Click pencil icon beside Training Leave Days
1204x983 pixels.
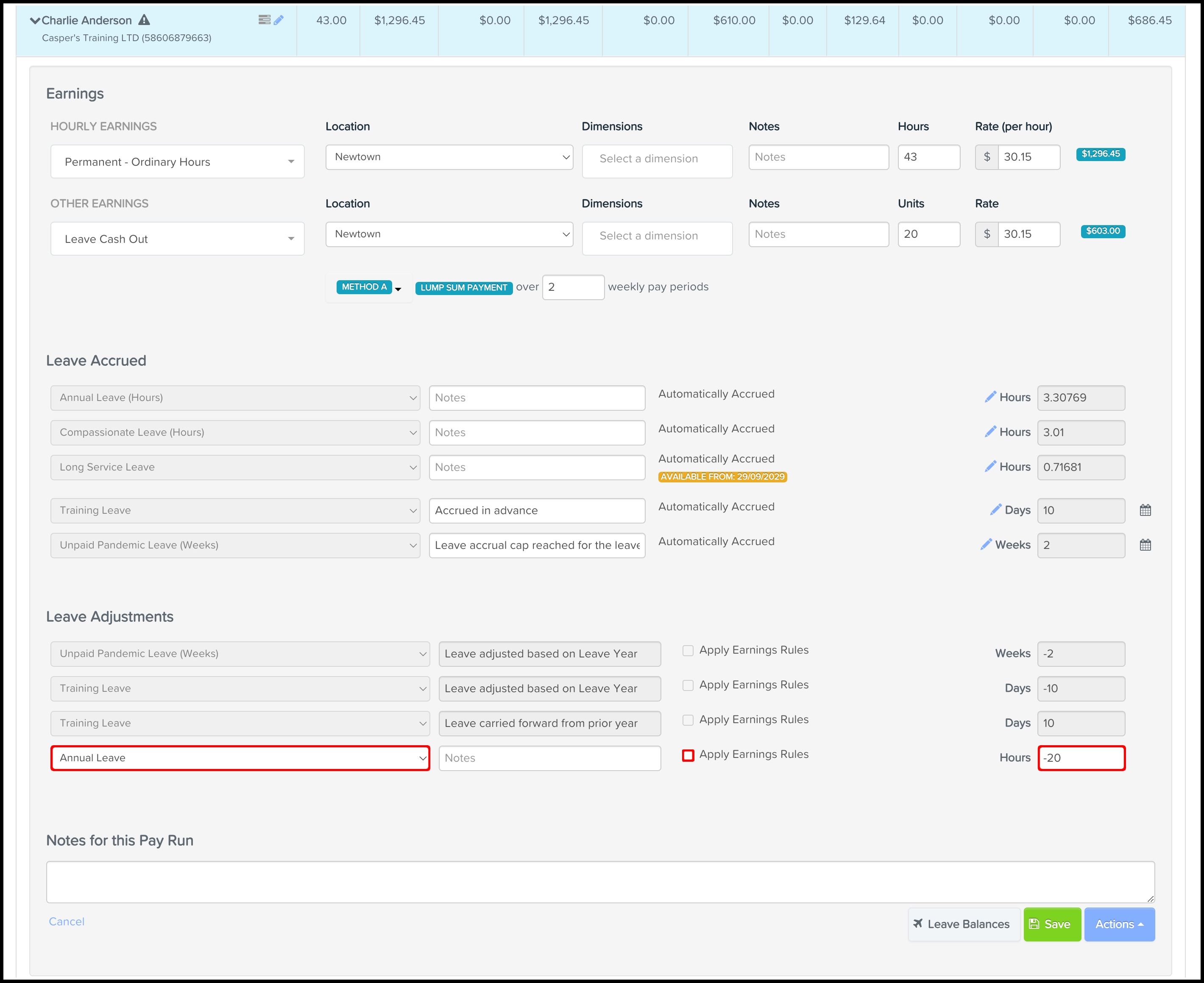pyautogui.click(x=995, y=510)
